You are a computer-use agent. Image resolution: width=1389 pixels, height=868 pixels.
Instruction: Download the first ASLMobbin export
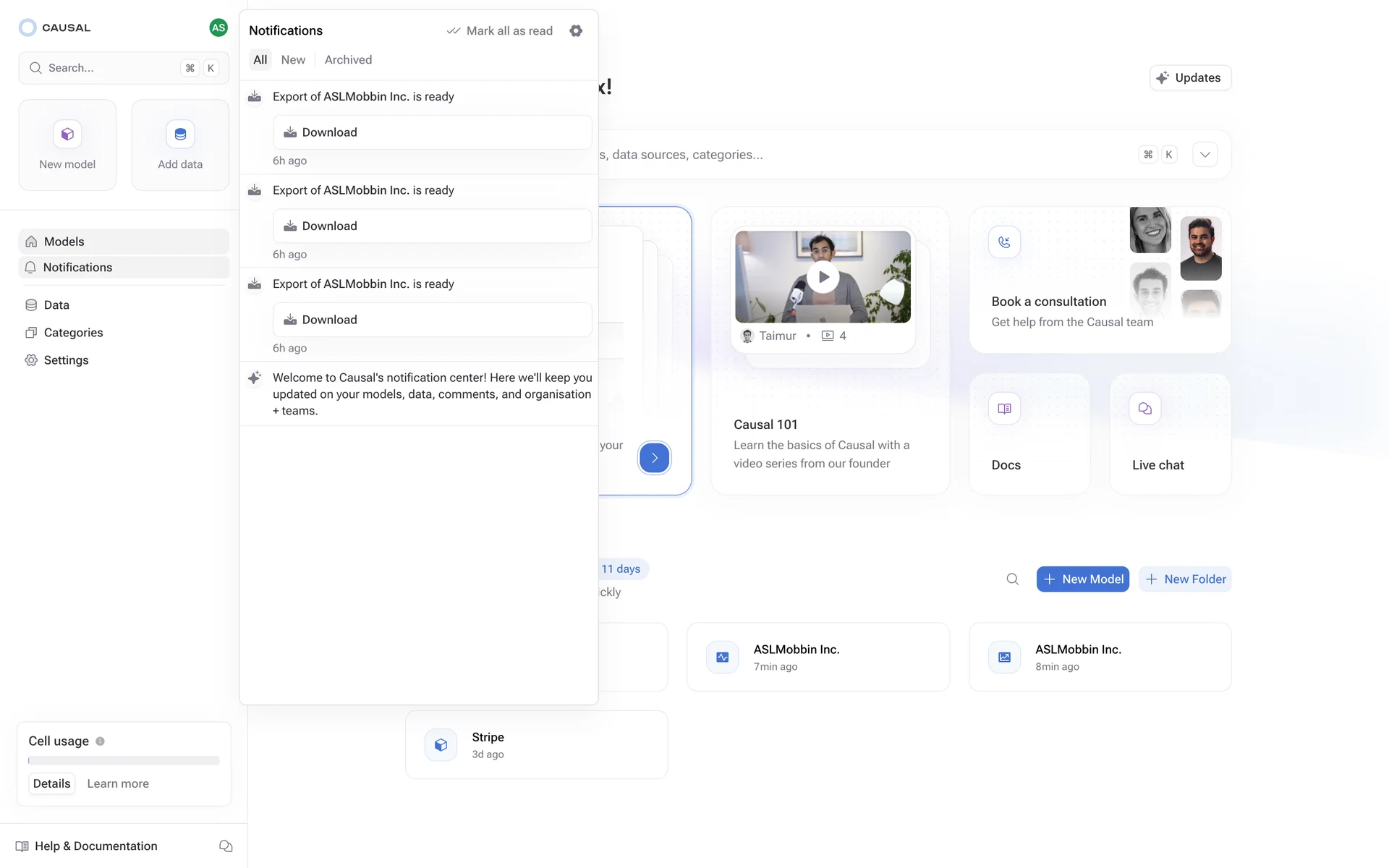(432, 132)
